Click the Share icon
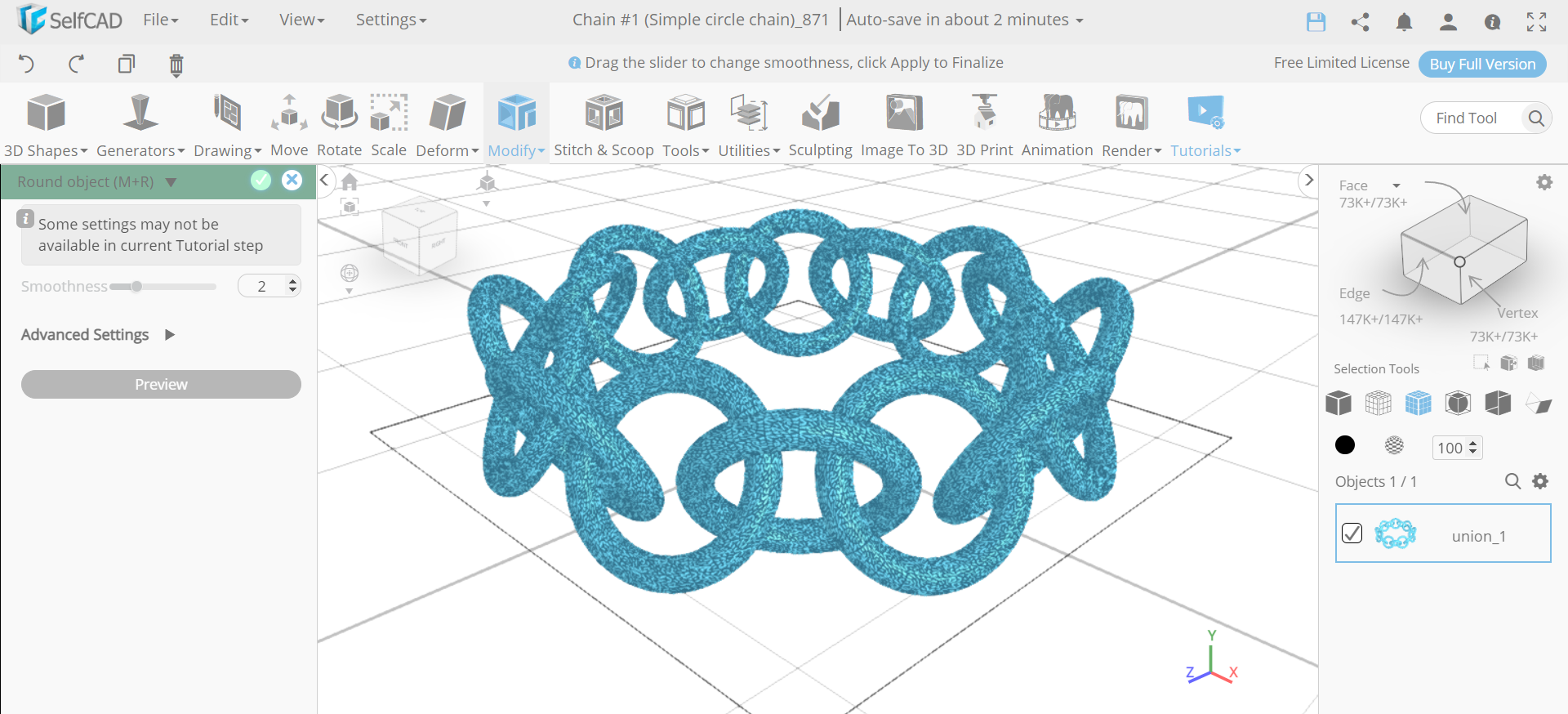Screen dimensions: 1568x714 click(1360, 22)
